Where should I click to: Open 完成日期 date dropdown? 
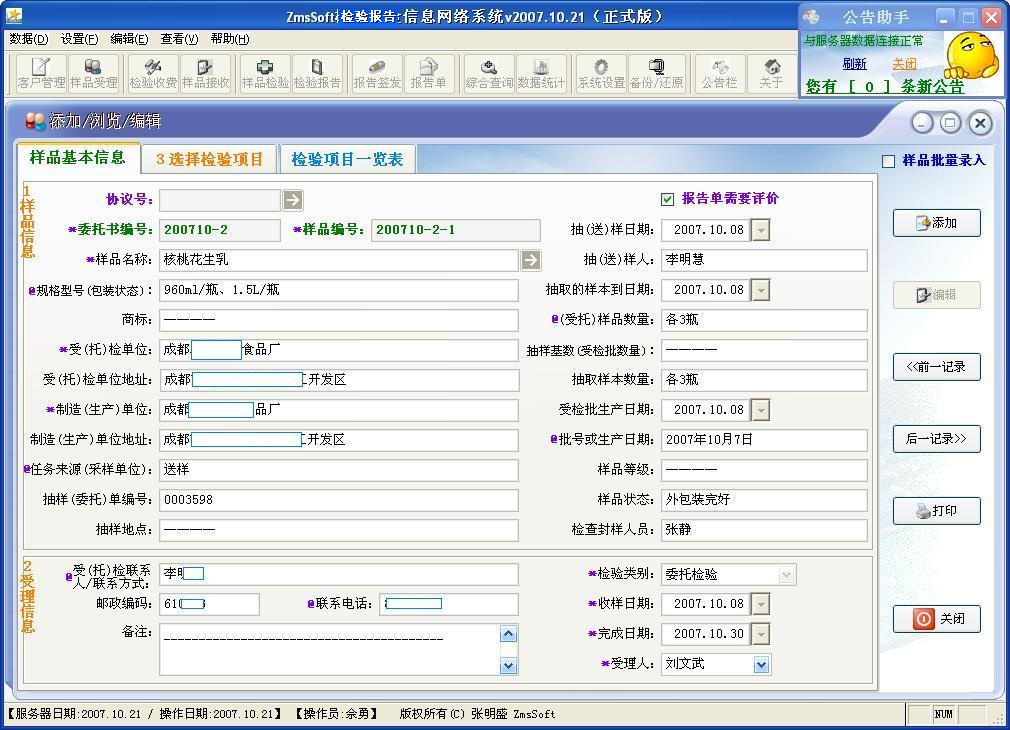click(761, 634)
